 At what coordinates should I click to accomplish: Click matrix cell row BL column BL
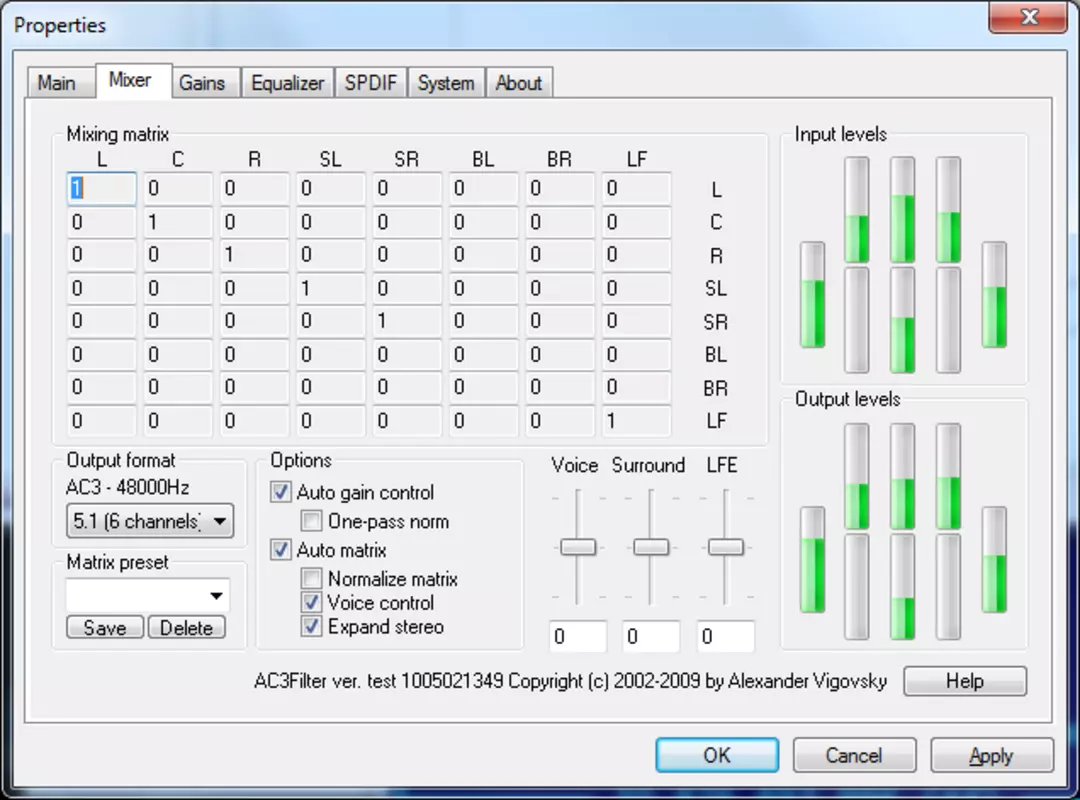pyautogui.click(x=484, y=354)
